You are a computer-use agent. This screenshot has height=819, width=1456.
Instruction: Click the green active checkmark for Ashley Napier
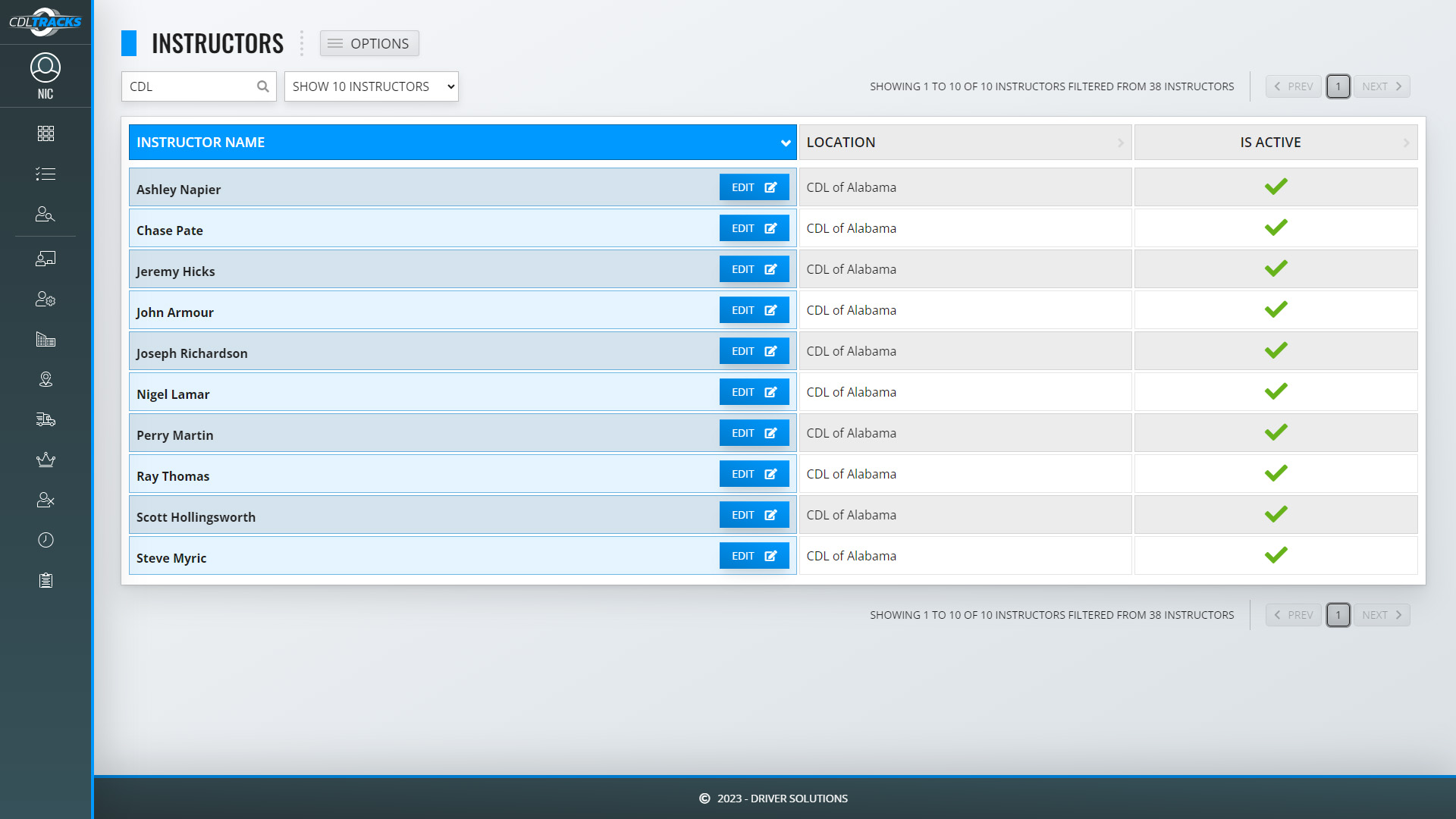point(1276,187)
